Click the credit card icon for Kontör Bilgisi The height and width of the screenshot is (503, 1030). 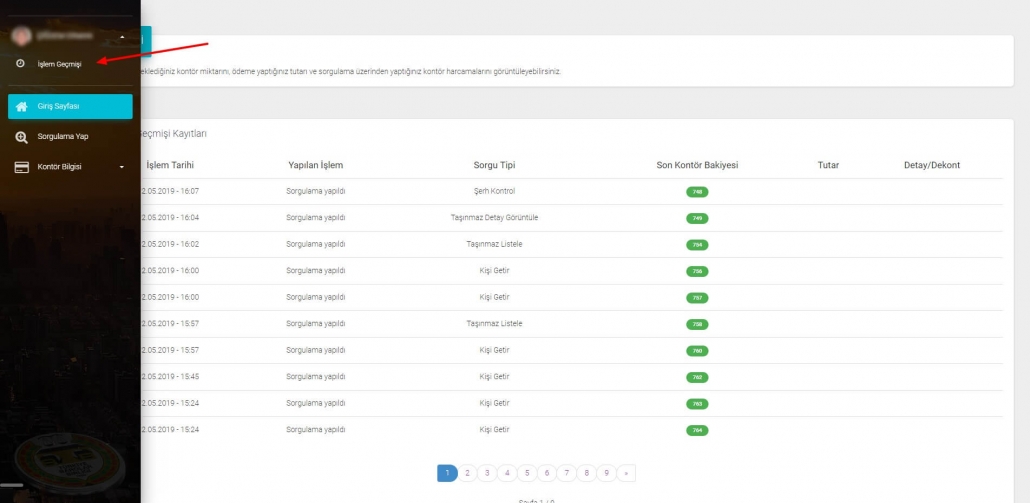pos(21,167)
